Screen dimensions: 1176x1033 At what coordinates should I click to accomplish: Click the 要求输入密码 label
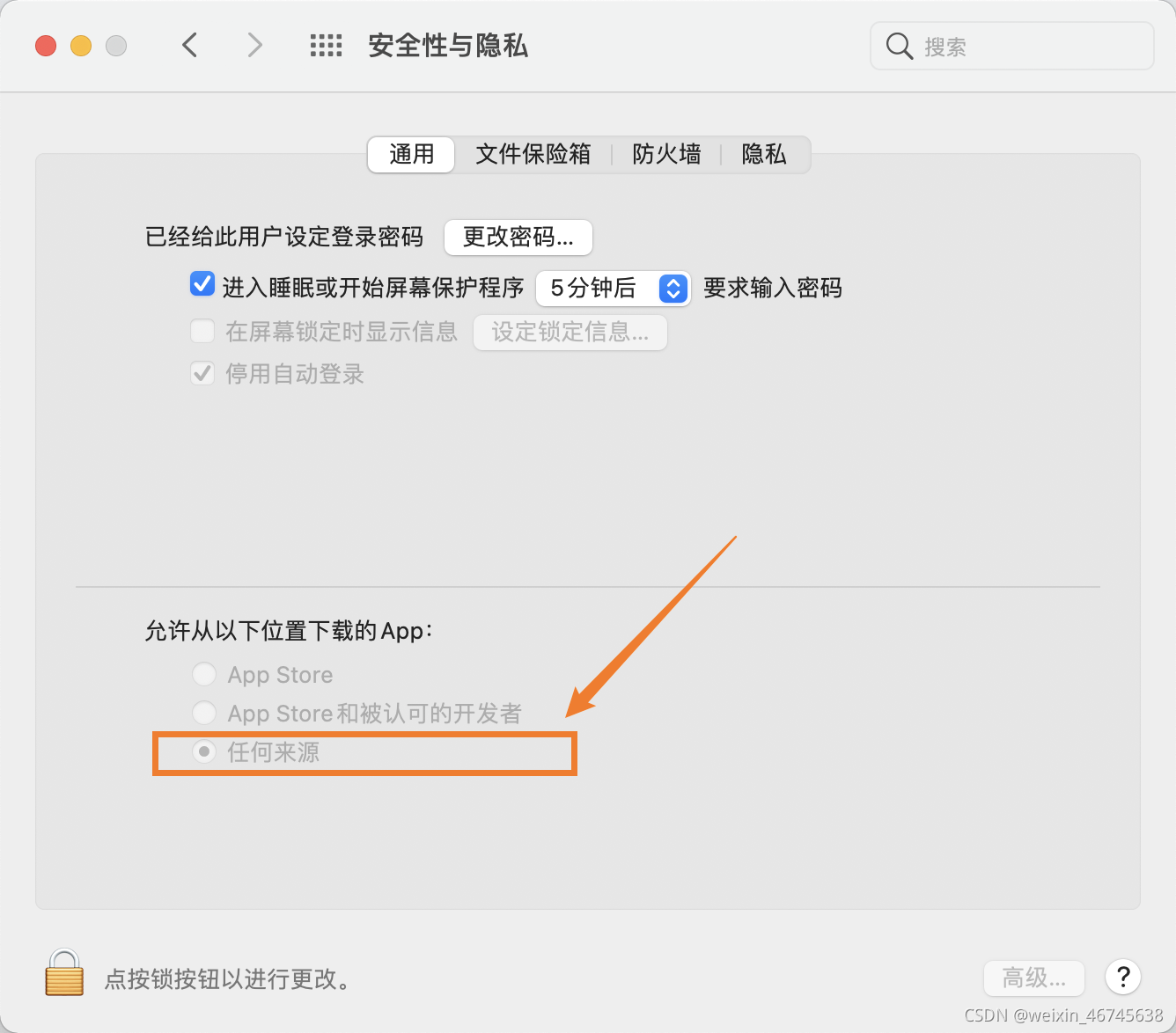[x=773, y=288]
